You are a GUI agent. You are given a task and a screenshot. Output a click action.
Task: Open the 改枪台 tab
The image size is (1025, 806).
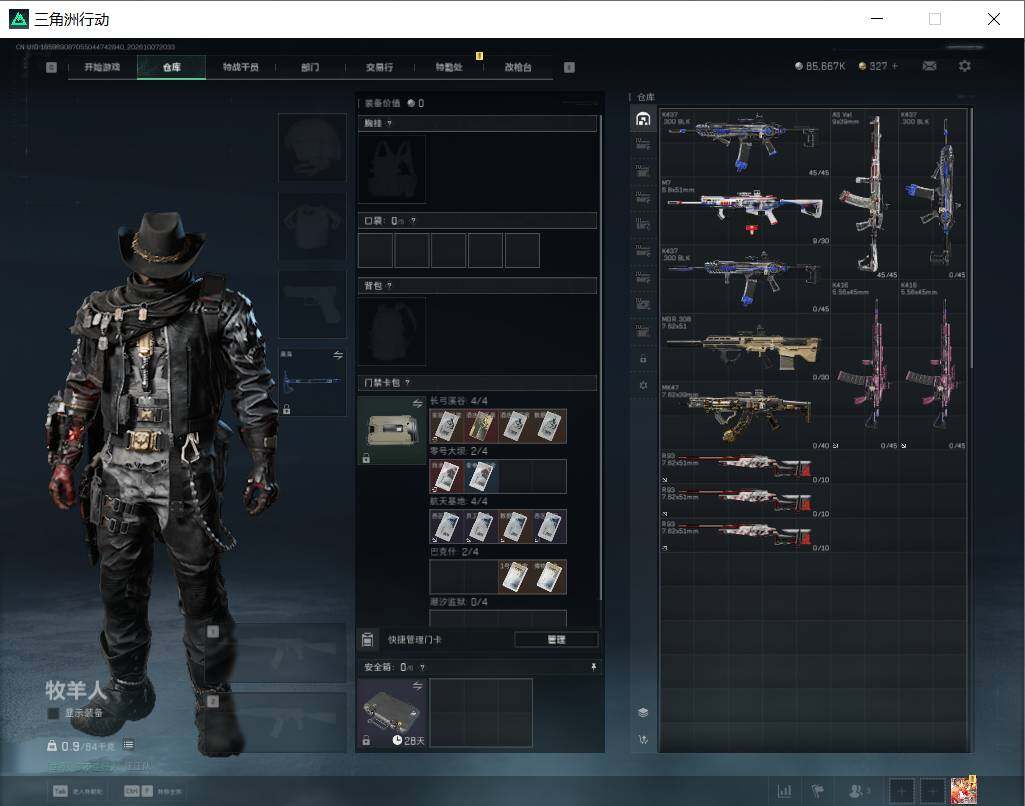(x=518, y=67)
